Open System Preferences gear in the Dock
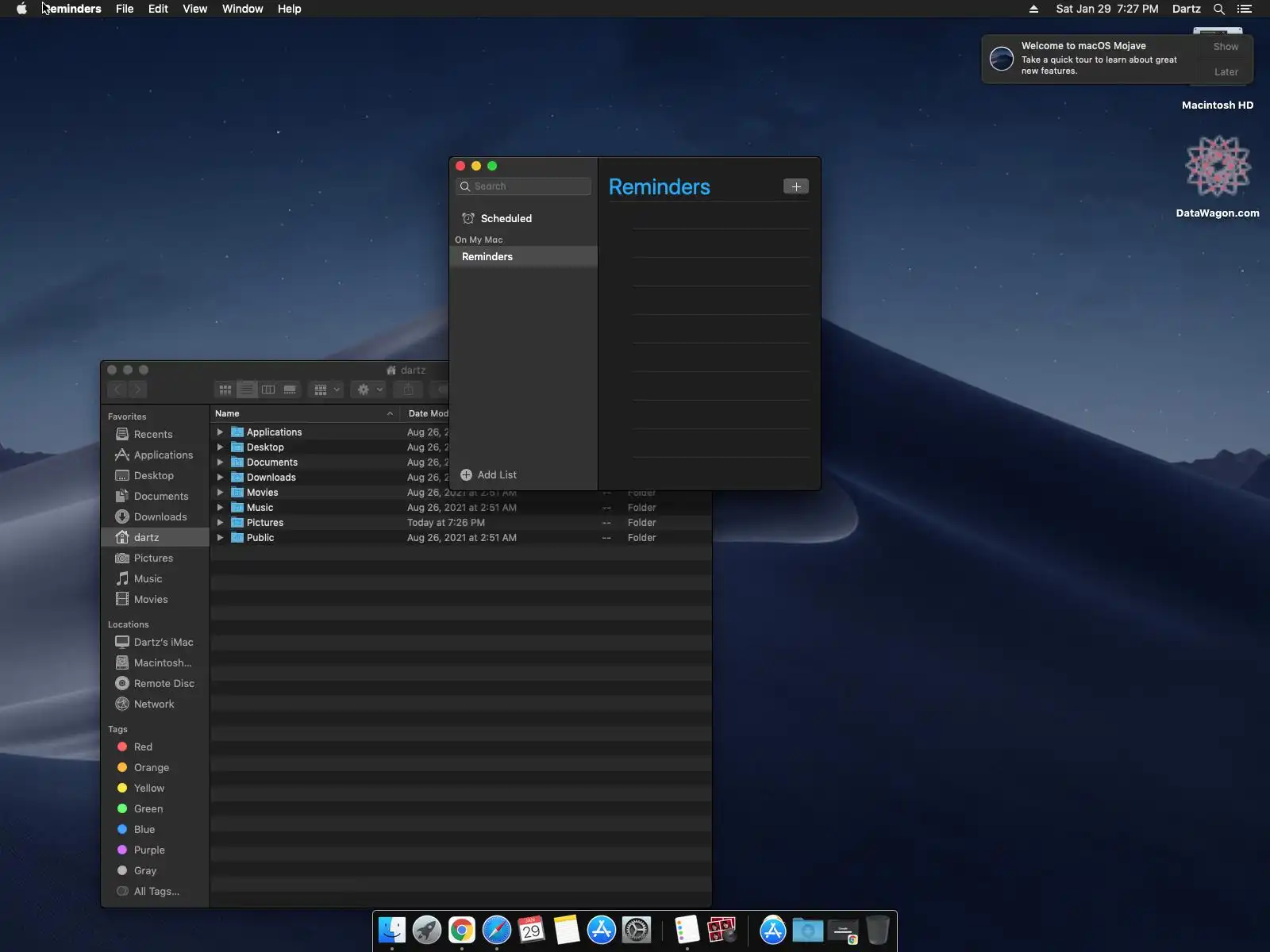The width and height of the screenshot is (1270, 952). 637,930
